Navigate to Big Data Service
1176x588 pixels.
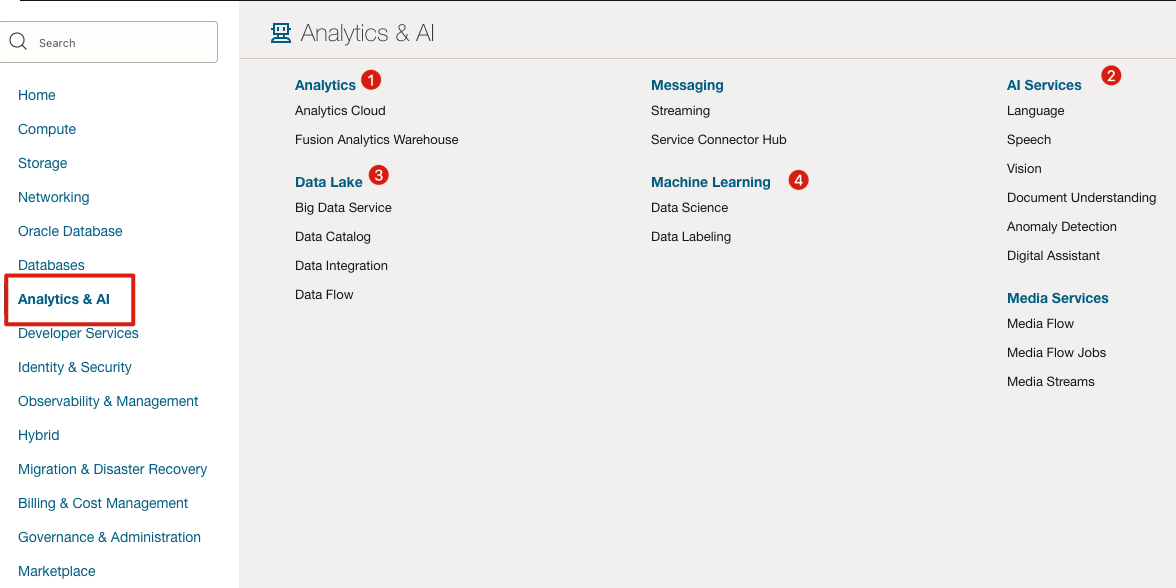click(343, 208)
